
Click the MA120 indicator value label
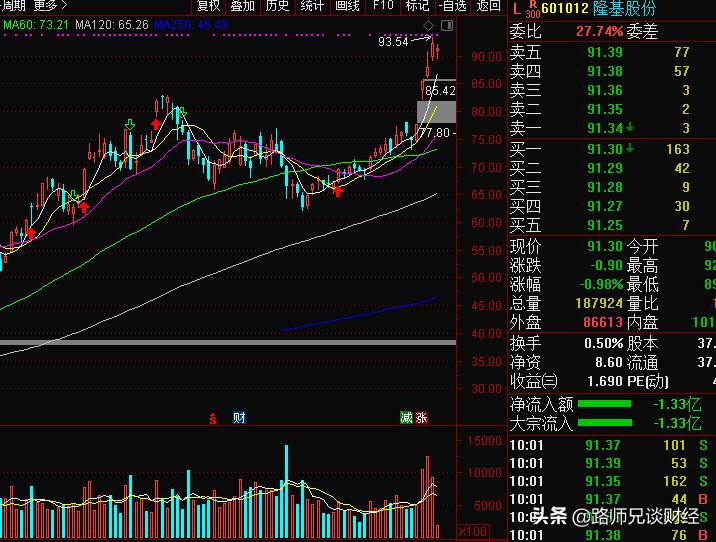[112, 25]
